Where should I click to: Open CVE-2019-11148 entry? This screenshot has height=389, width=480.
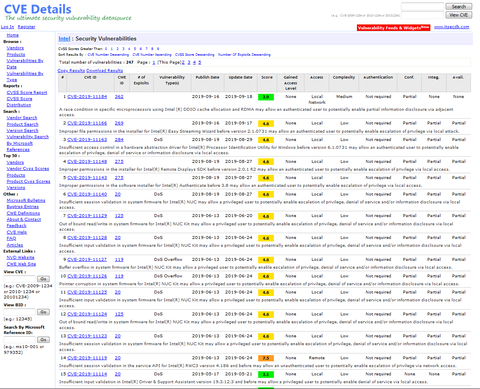(87, 161)
